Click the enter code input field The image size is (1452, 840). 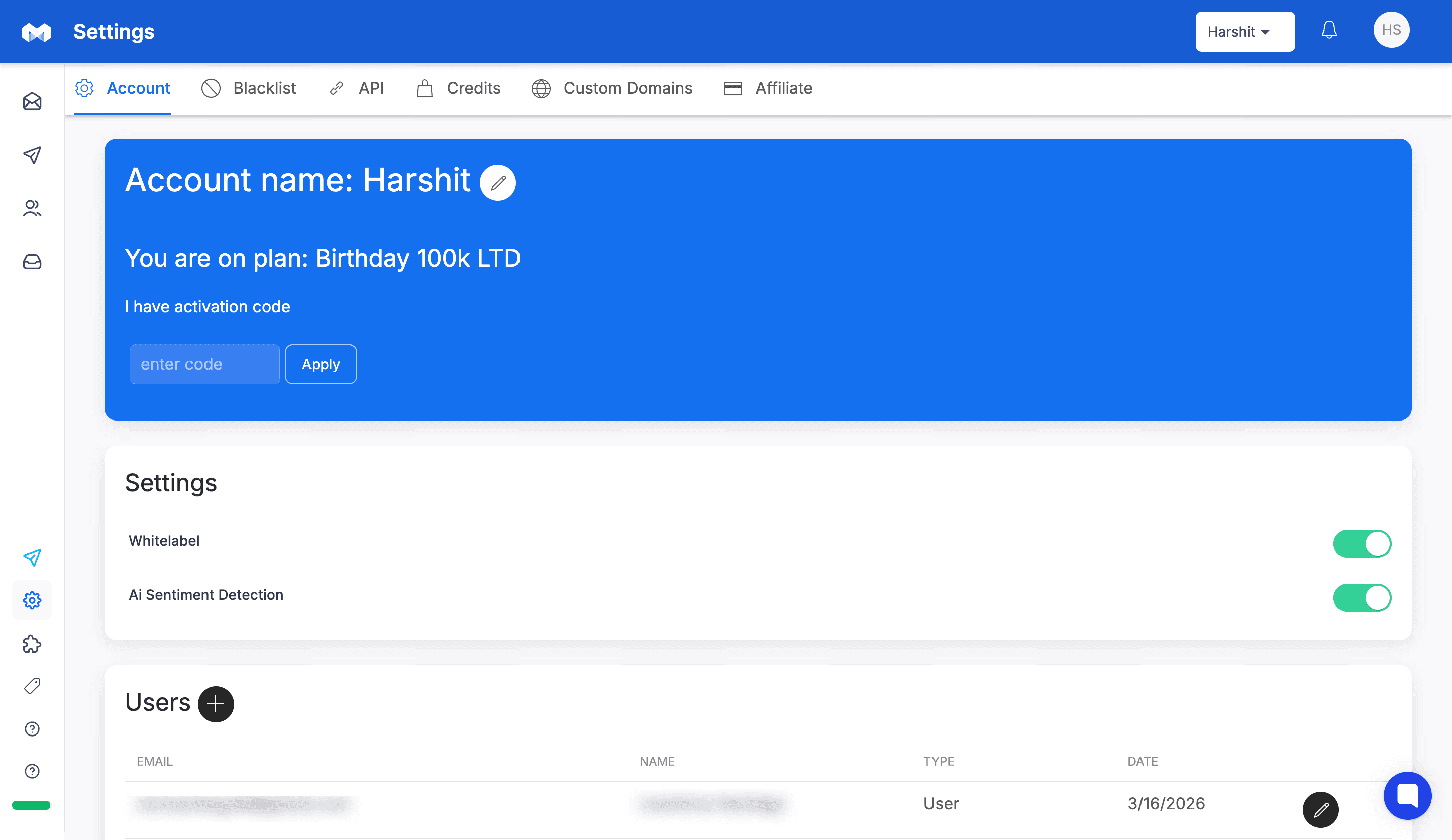point(204,364)
